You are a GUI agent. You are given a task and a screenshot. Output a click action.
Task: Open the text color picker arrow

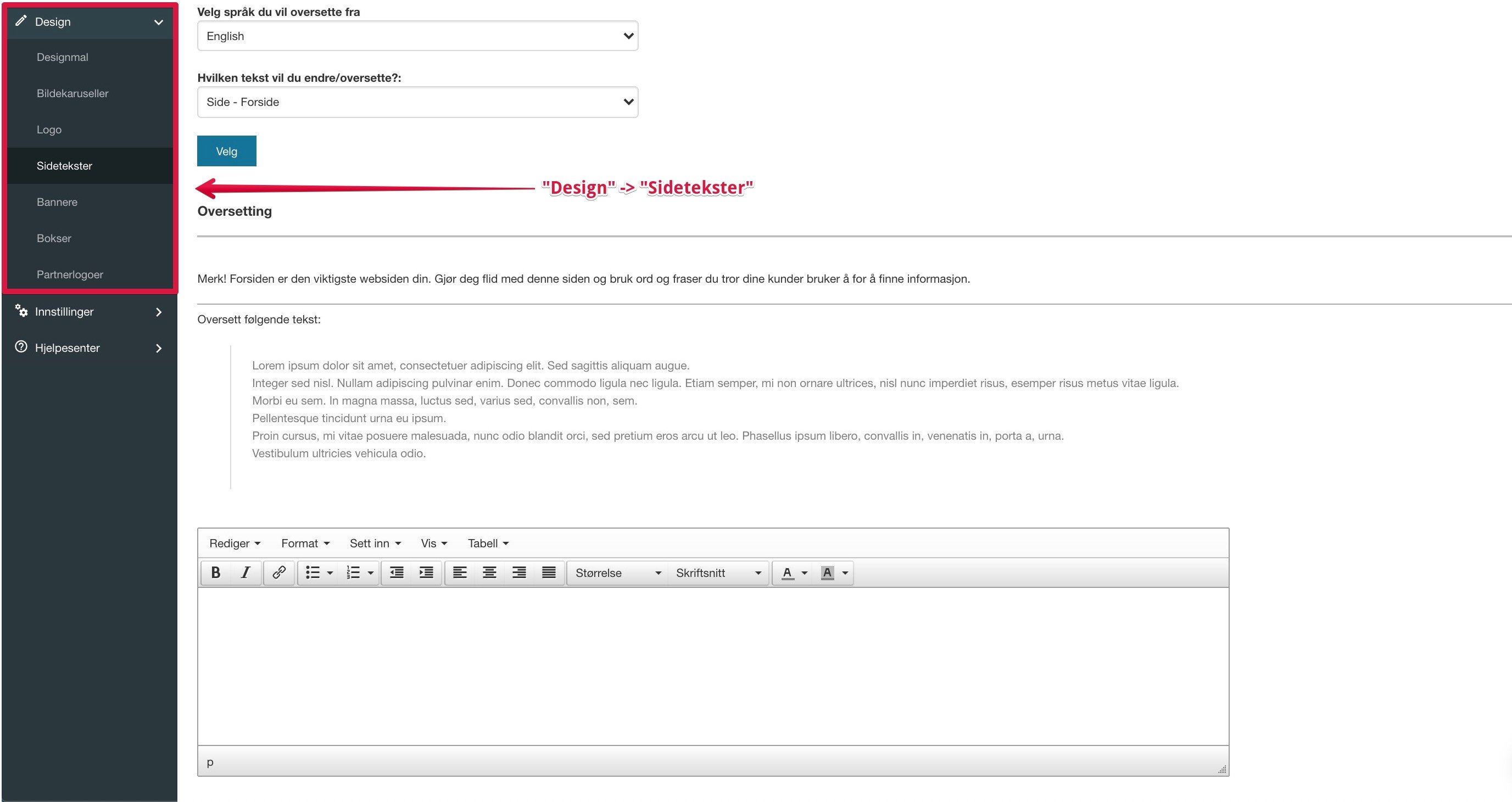point(805,573)
